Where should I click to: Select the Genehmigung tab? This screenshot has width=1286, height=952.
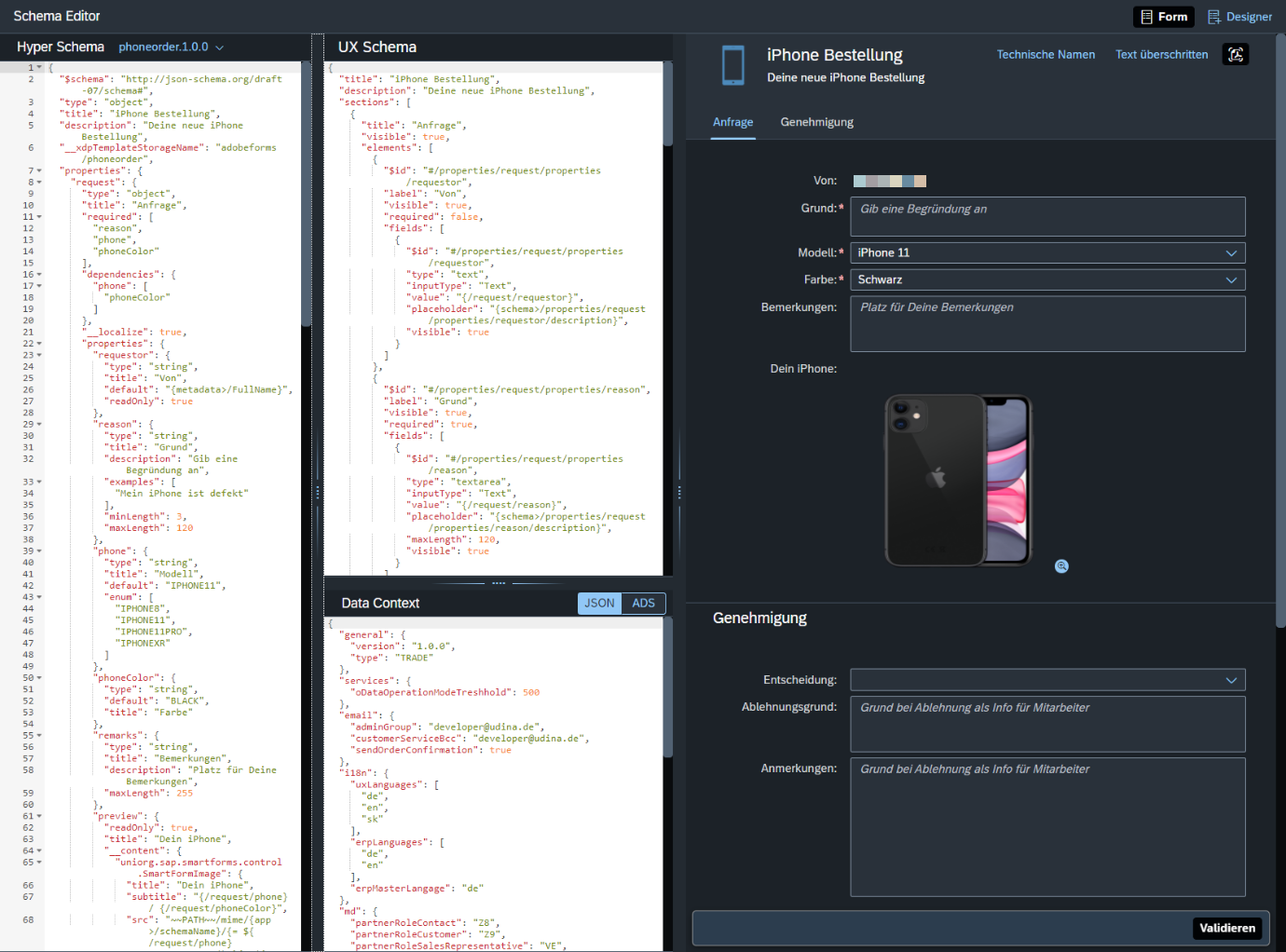(x=816, y=122)
